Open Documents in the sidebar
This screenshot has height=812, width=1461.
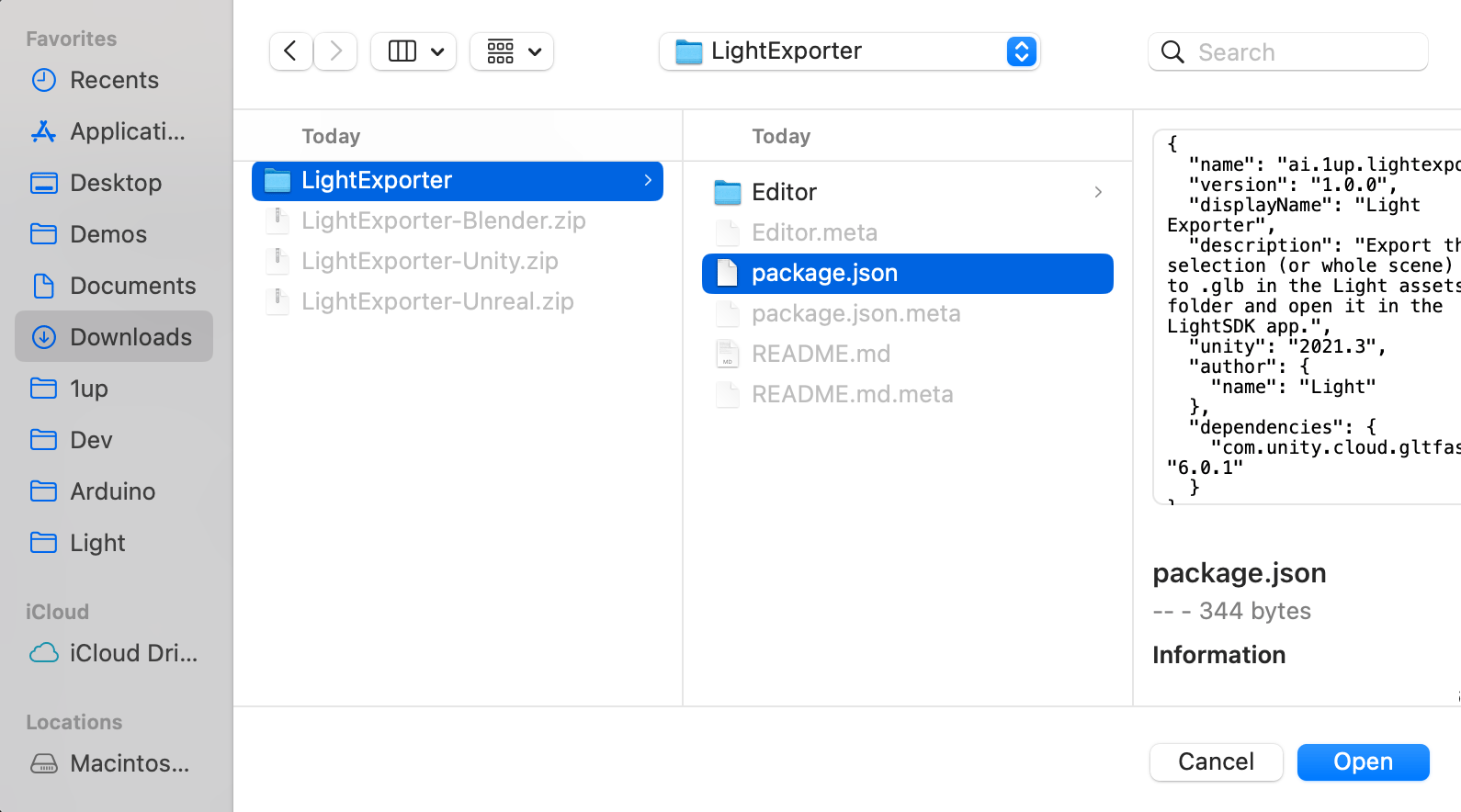coord(114,286)
